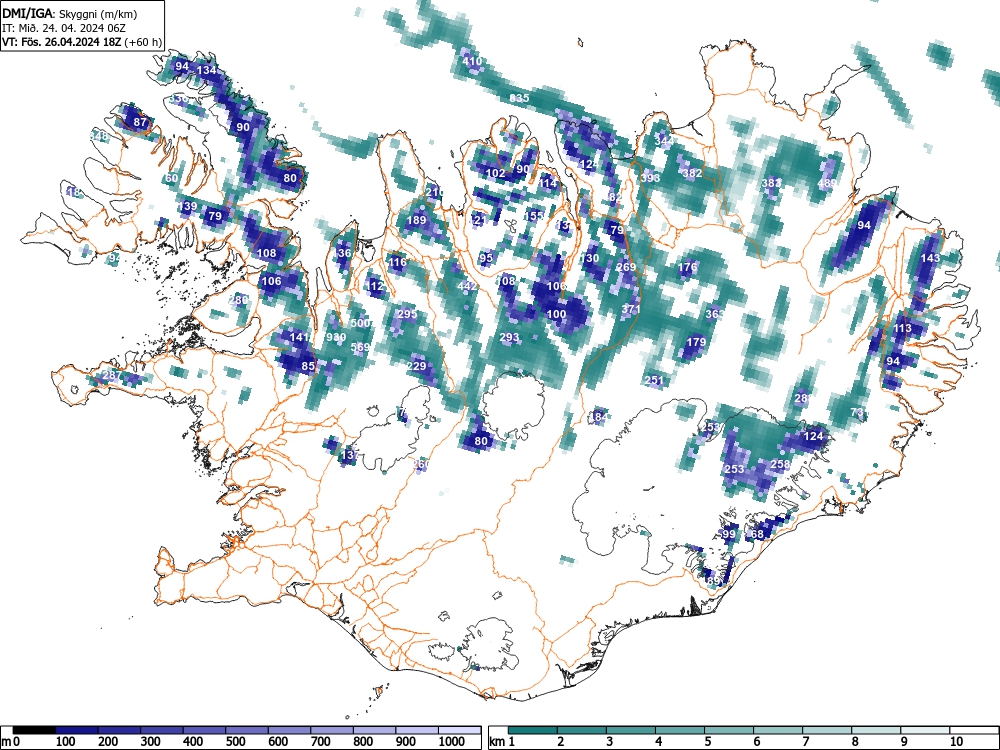1000x750 pixels.
Task: Click the 176 visibility value
Action: click(688, 267)
